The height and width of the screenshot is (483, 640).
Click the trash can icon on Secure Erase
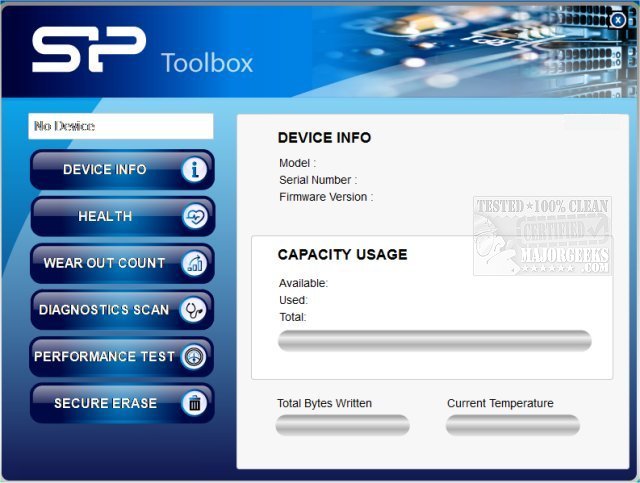194,403
